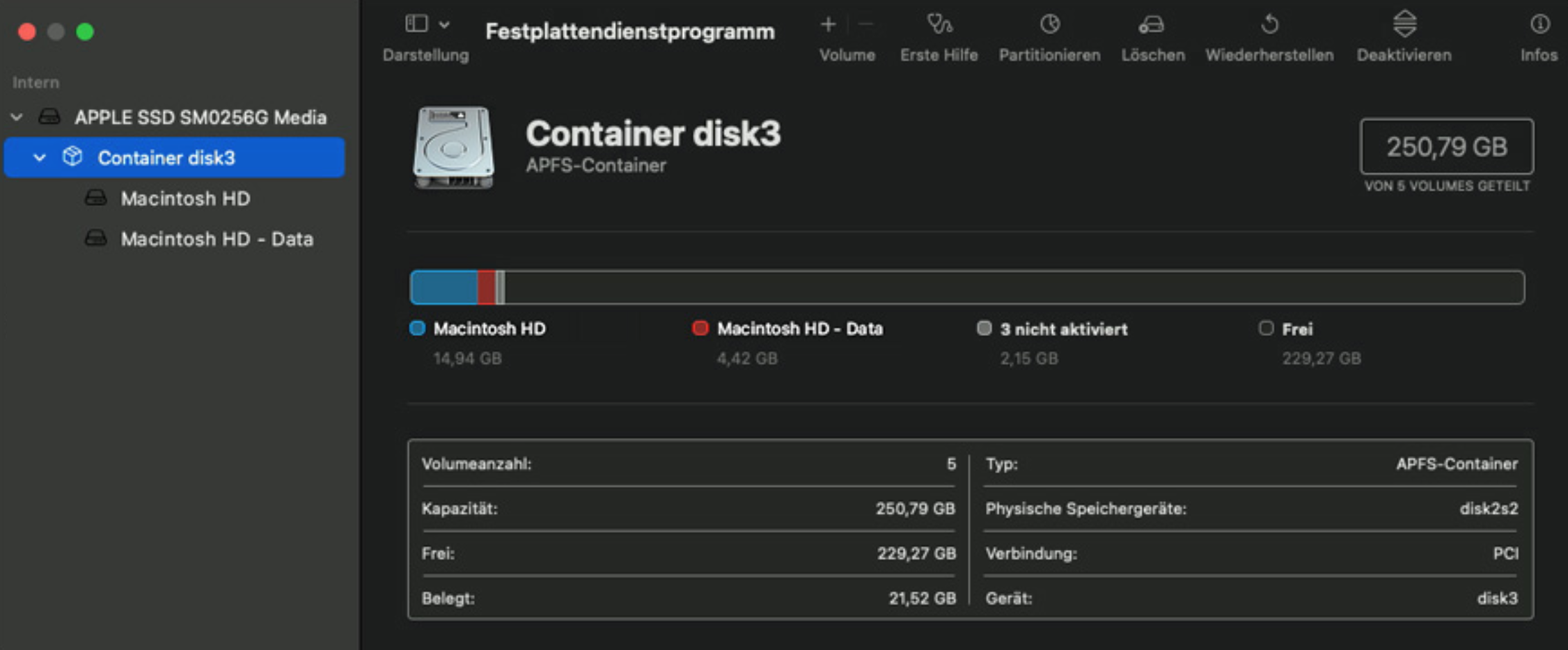Collapse the APPLE SSD SM0256G Media tree
The image size is (1568, 650).
pyautogui.click(x=17, y=117)
